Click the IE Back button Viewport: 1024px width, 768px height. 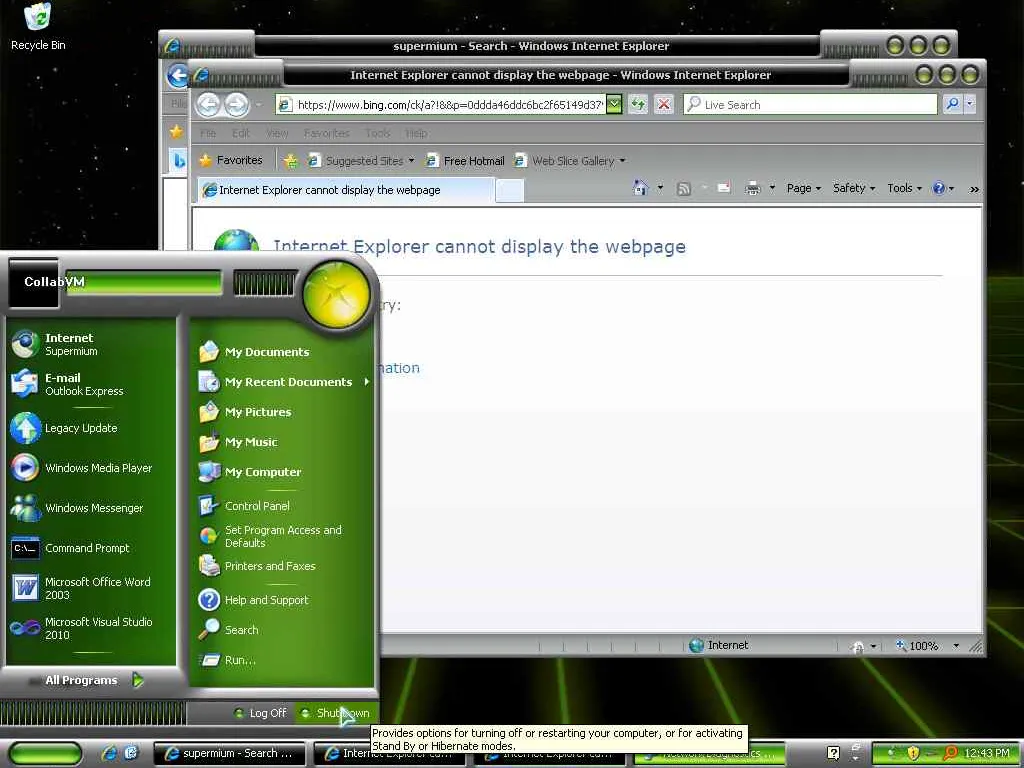click(x=208, y=104)
